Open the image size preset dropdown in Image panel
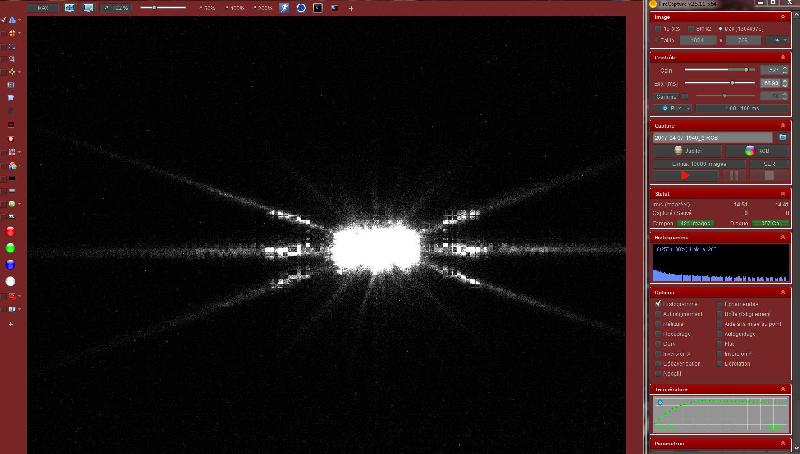The height and width of the screenshot is (454, 800). tap(779, 40)
